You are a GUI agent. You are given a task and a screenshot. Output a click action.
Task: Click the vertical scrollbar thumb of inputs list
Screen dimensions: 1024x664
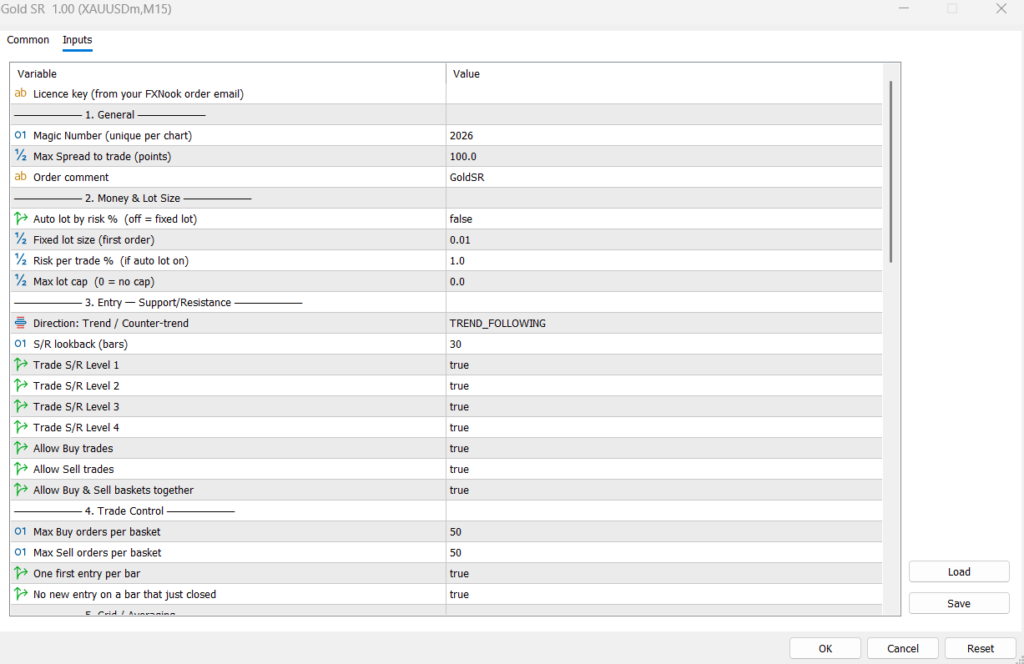(x=891, y=172)
